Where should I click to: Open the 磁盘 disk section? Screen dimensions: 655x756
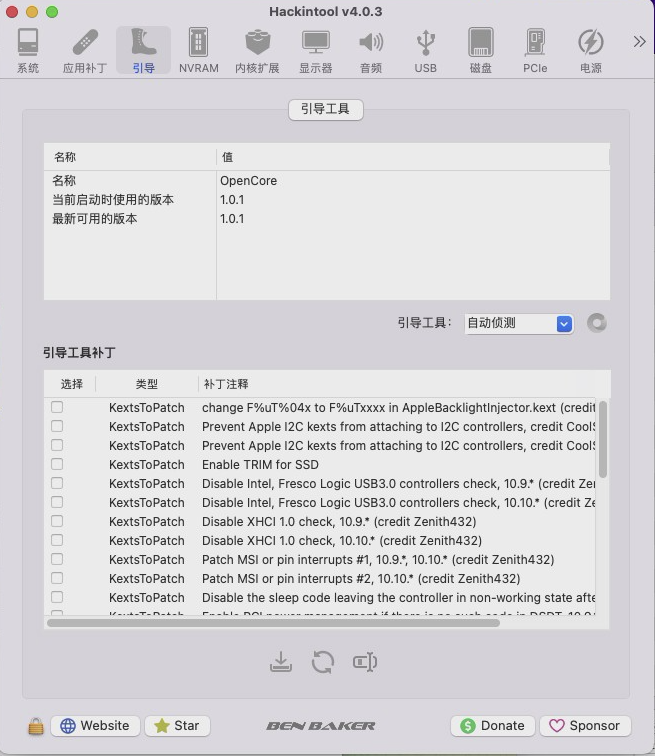481,50
